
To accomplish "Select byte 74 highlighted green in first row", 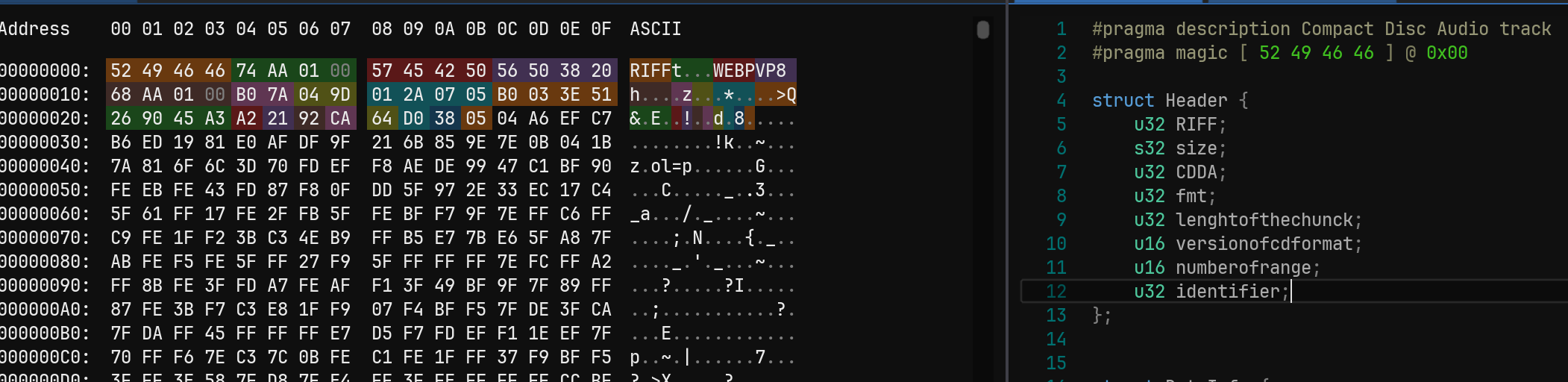I will [x=246, y=70].
